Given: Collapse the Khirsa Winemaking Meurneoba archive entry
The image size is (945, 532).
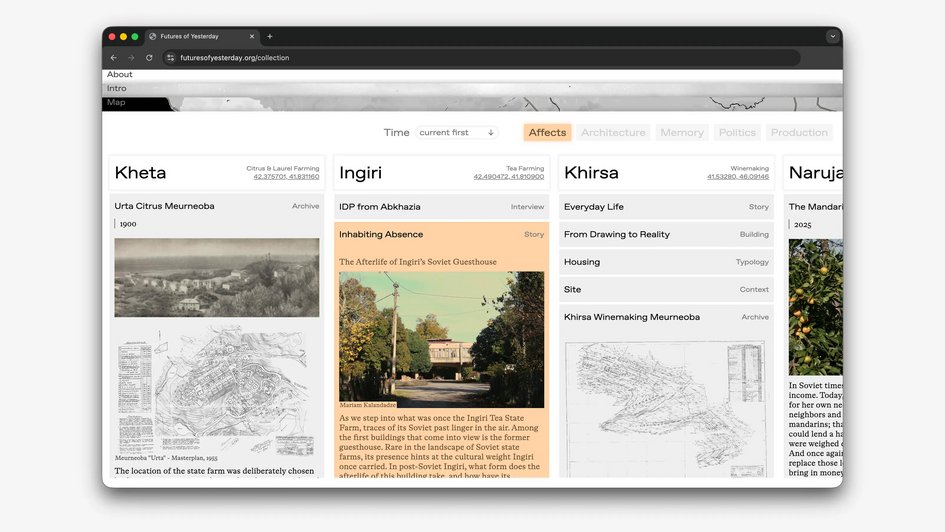Looking at the screenshot, I should coord(667,317).
